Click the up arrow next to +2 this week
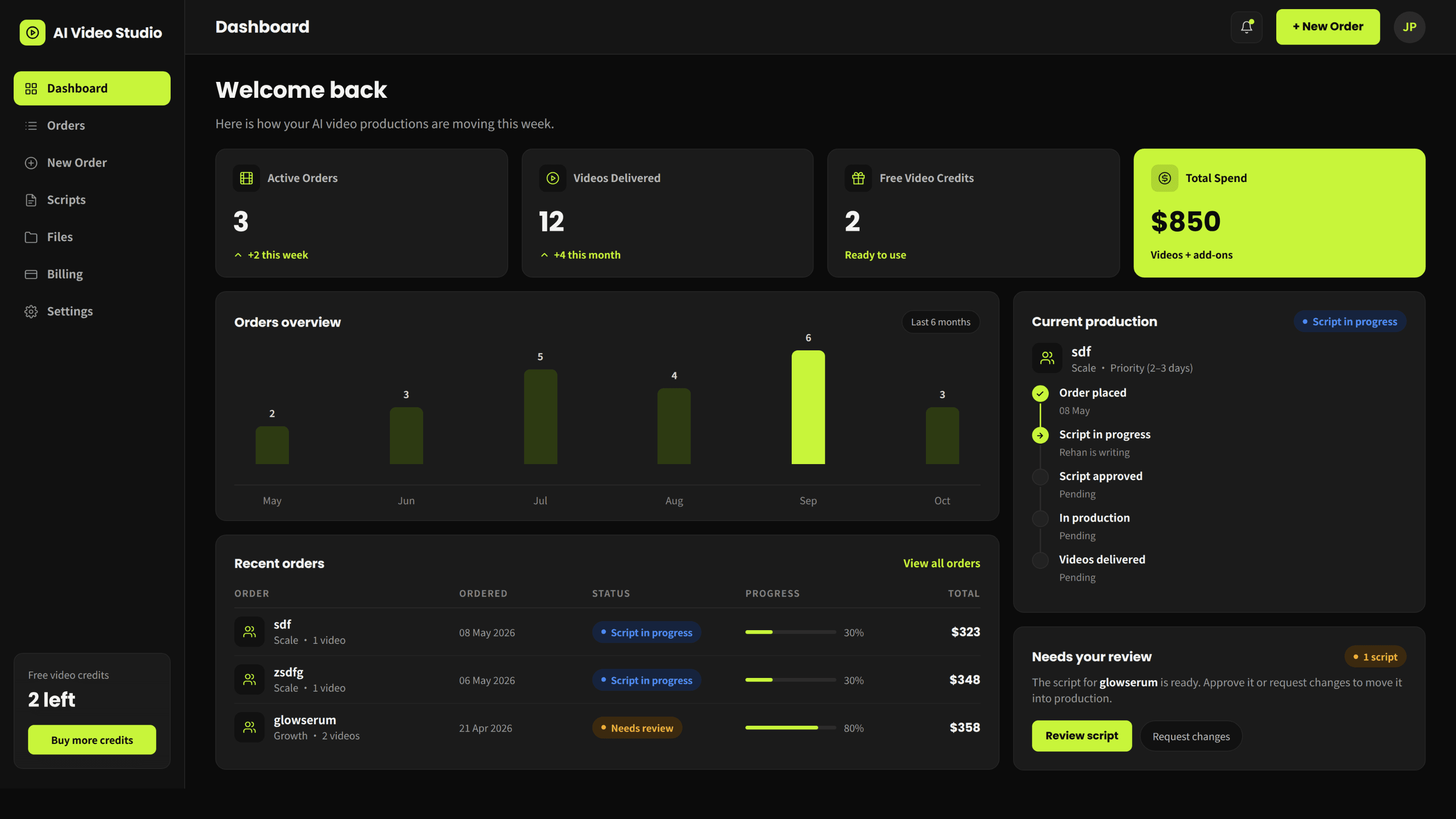1456x819 pixels. (238, 255)
